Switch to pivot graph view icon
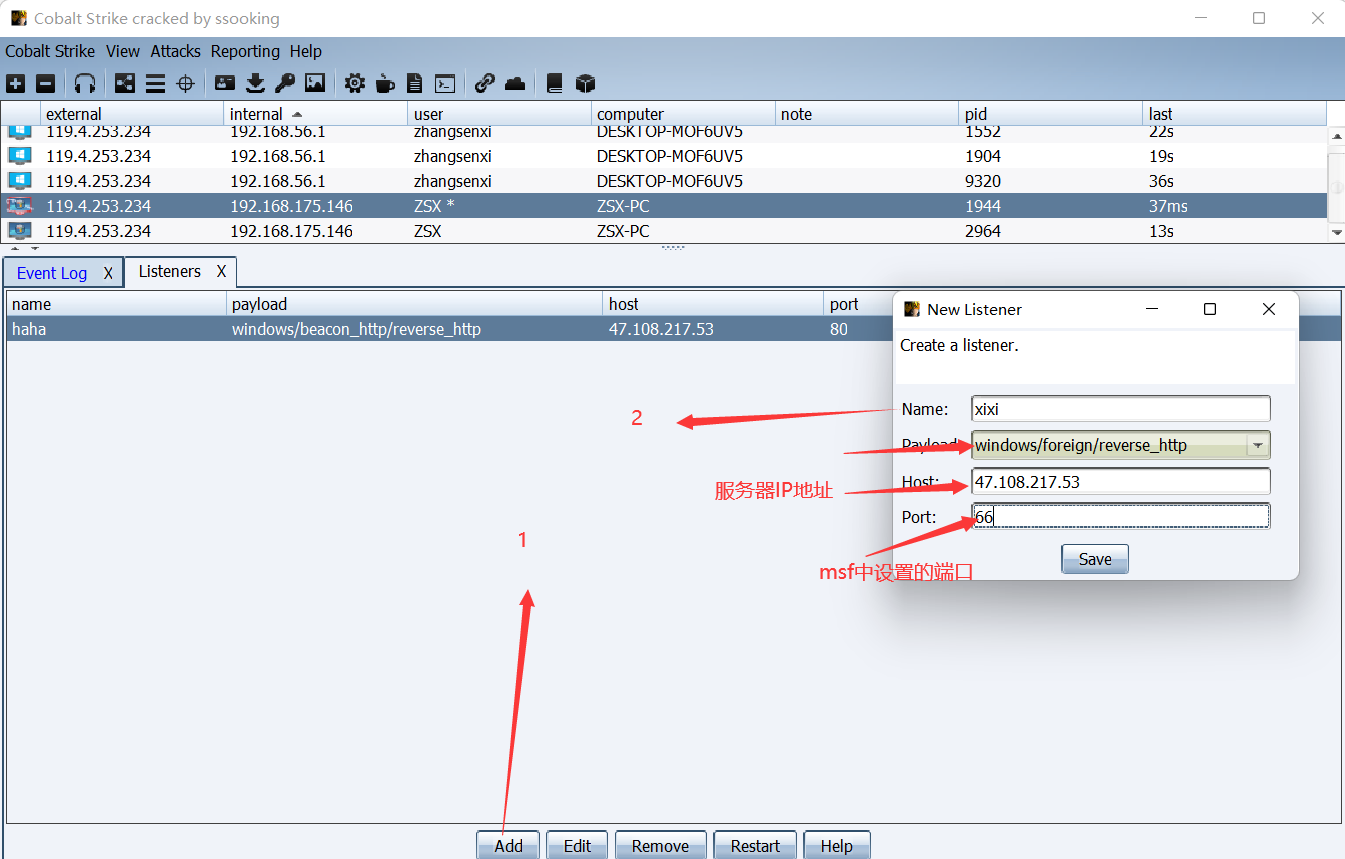The width and height of the screenshot is (1345, 859). 125,84
